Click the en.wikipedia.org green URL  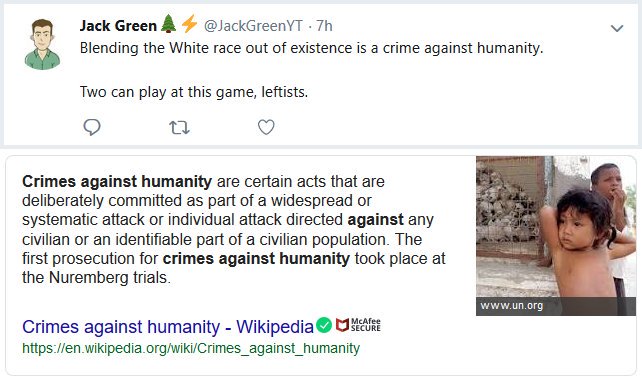pyautogui.click(x=191, y=348)
